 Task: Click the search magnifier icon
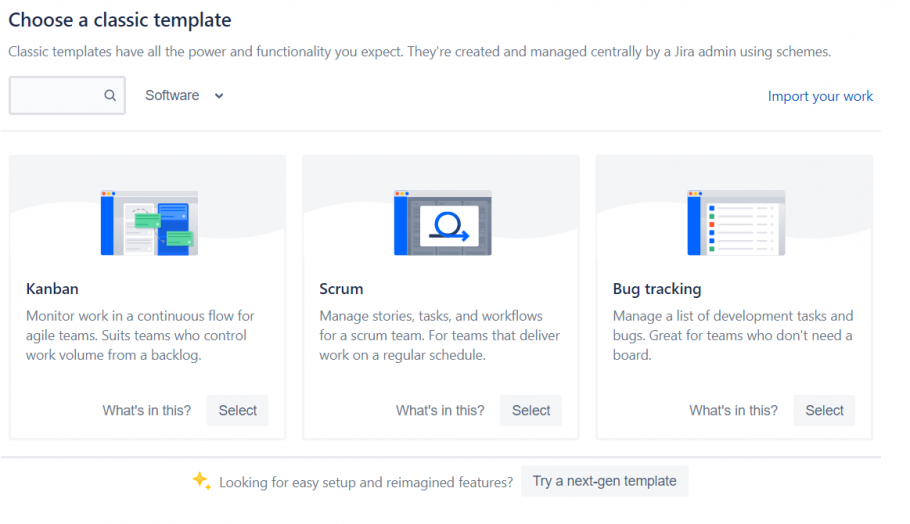tap(110, 95)
